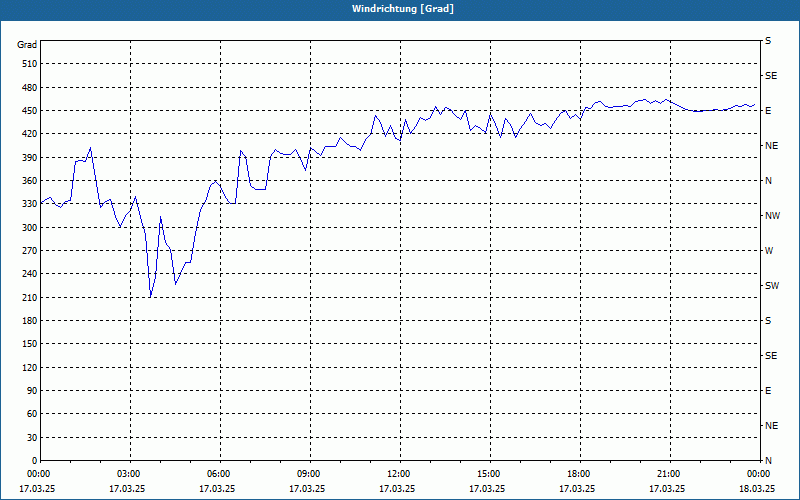Click the "NW" compass label
This screenshot has height=500, width=800.
(x=772, y=216)
